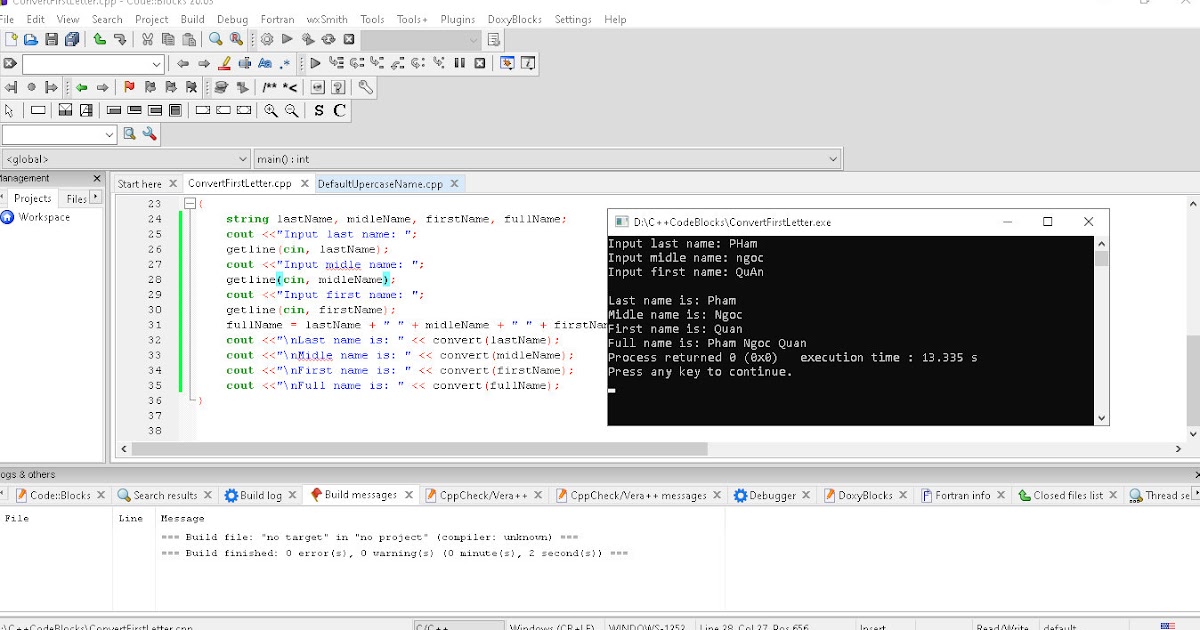Screen dimensions: 1200x630
Task: Toggle a breakpoint with the red flag icon
Action: [x=128, y=87]
